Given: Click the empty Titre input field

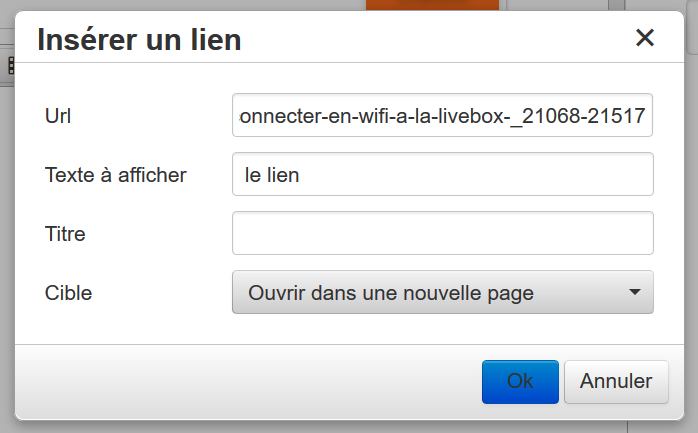Looking at the screenshot, I should [442, 233].
